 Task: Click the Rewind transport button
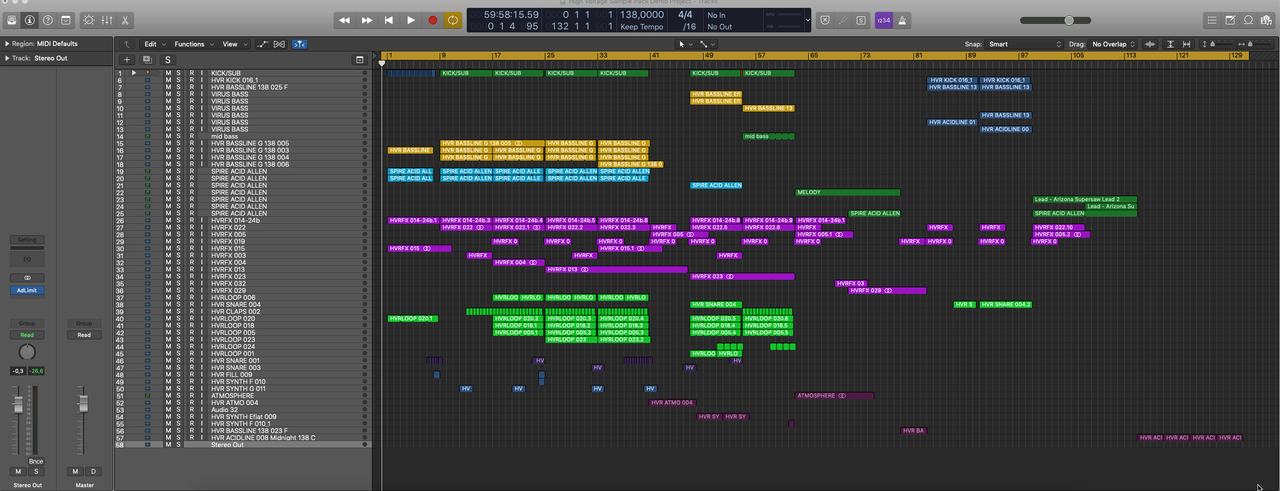(345, 20)
